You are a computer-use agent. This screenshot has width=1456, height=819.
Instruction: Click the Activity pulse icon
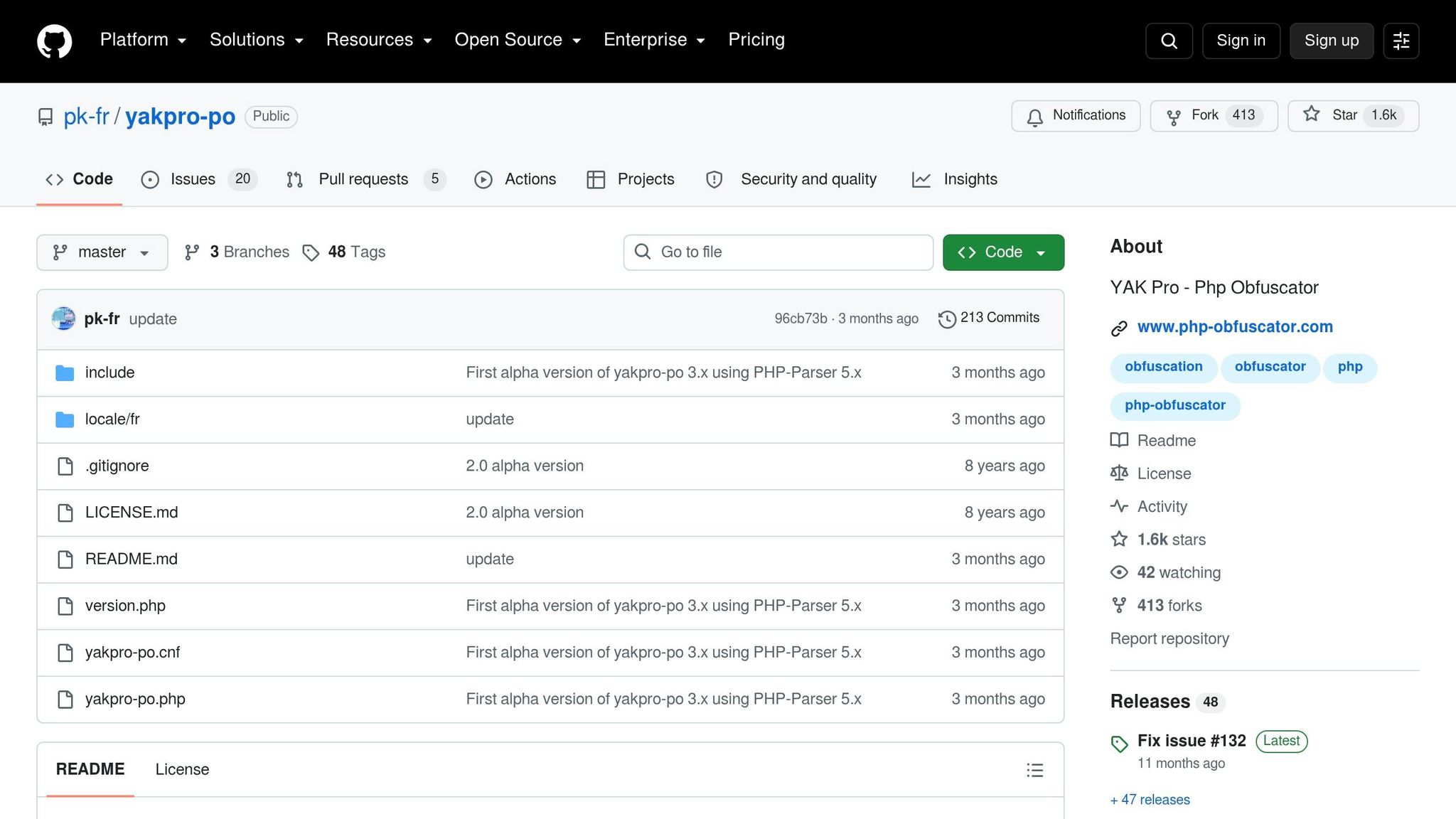click(1119, 506)
